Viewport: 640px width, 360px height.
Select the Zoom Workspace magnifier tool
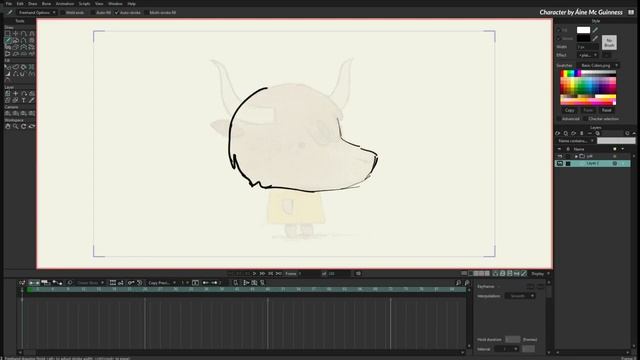[16, 127]
